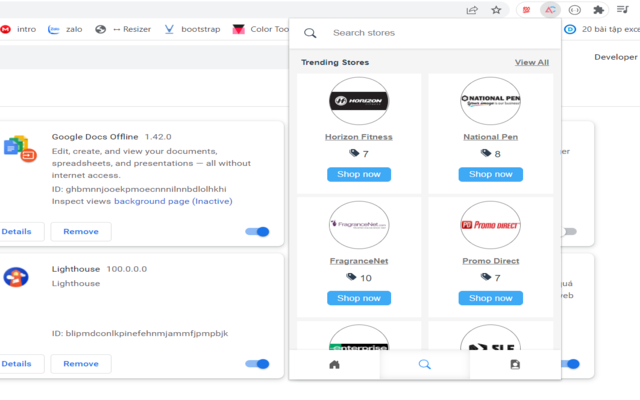Screen dimensions: 640x400
Task: Open the red extension icon in the toolbar
Action: 527,10
